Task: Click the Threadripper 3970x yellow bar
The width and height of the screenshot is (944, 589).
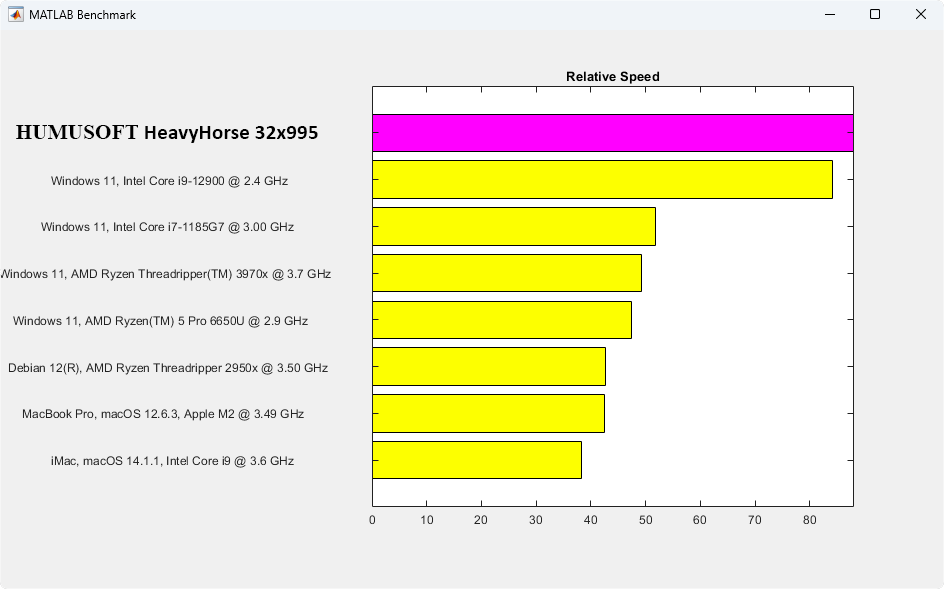Action: [x=507, y=273]
